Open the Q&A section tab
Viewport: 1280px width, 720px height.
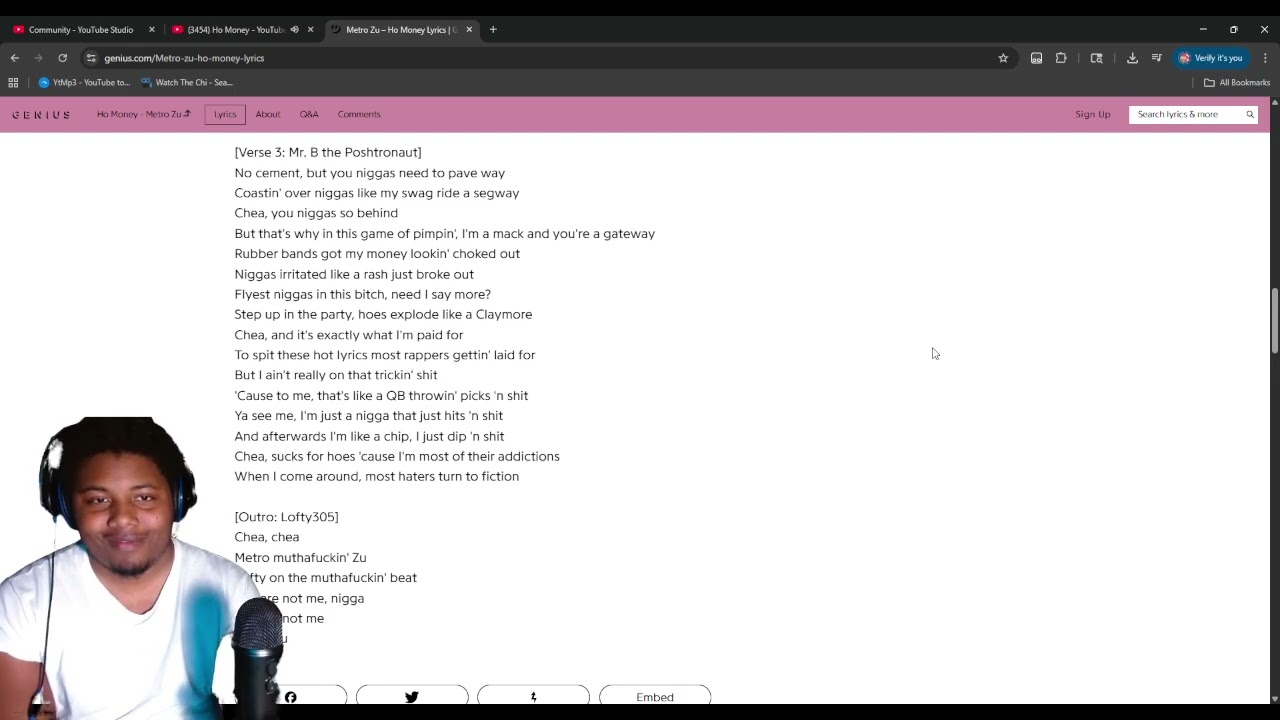(309, 114)
